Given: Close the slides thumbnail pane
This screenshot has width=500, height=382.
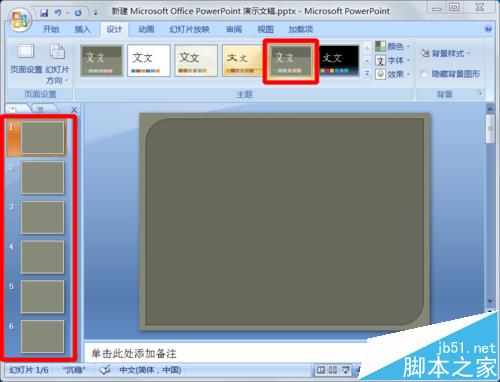Looking at the screenshot, I should click(x=74, y=110).
